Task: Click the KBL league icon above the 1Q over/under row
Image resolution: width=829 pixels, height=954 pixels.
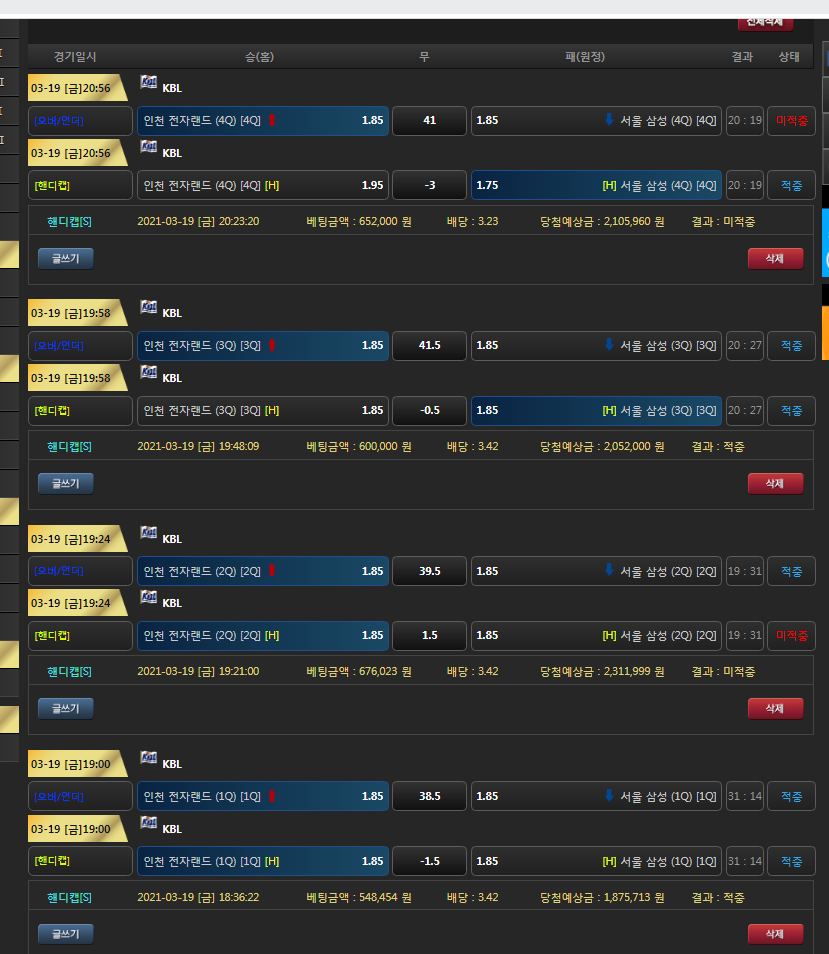Action: pos(149,760)
